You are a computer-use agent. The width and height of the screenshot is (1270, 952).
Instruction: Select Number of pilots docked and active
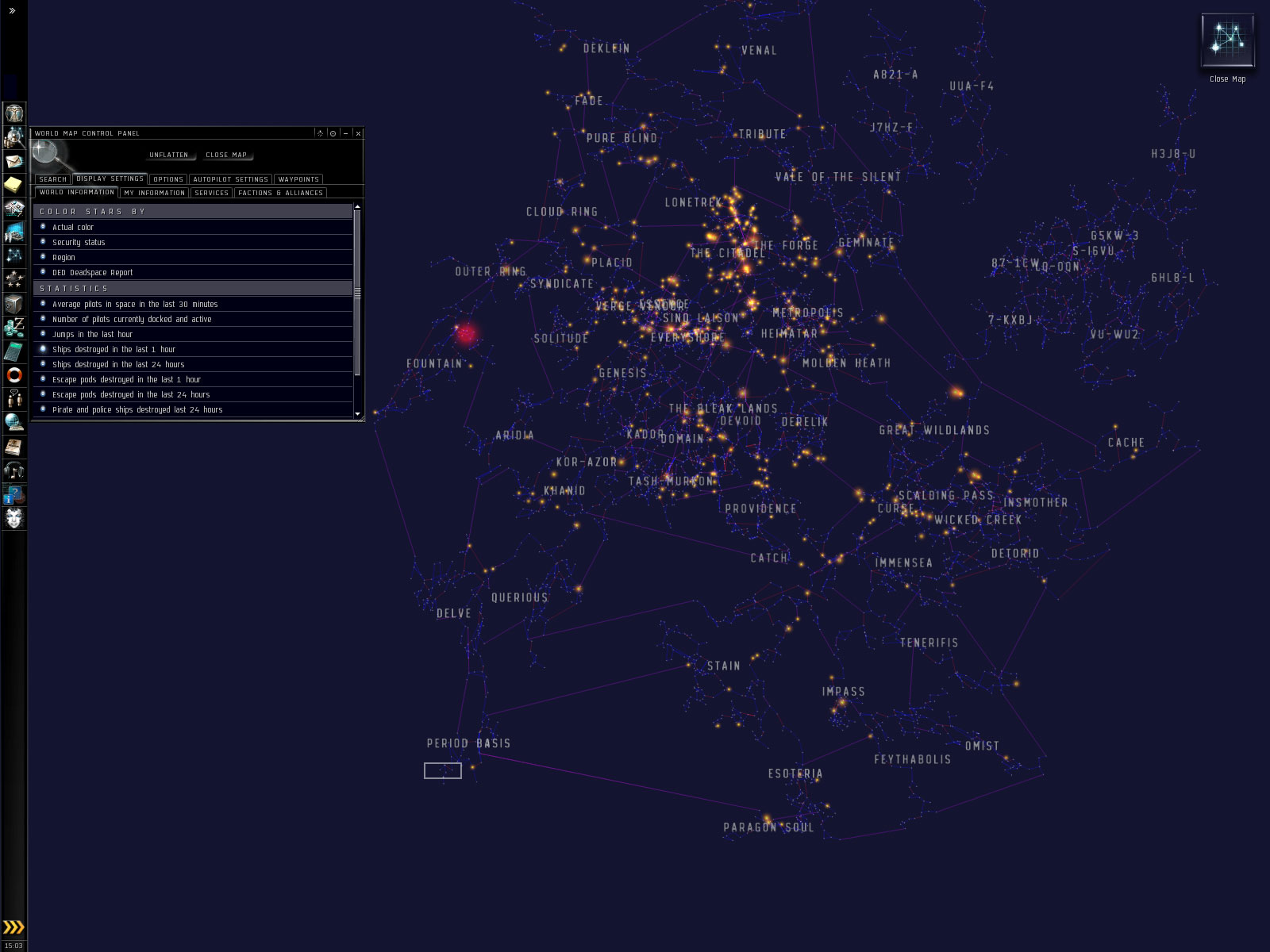point(193,319)
